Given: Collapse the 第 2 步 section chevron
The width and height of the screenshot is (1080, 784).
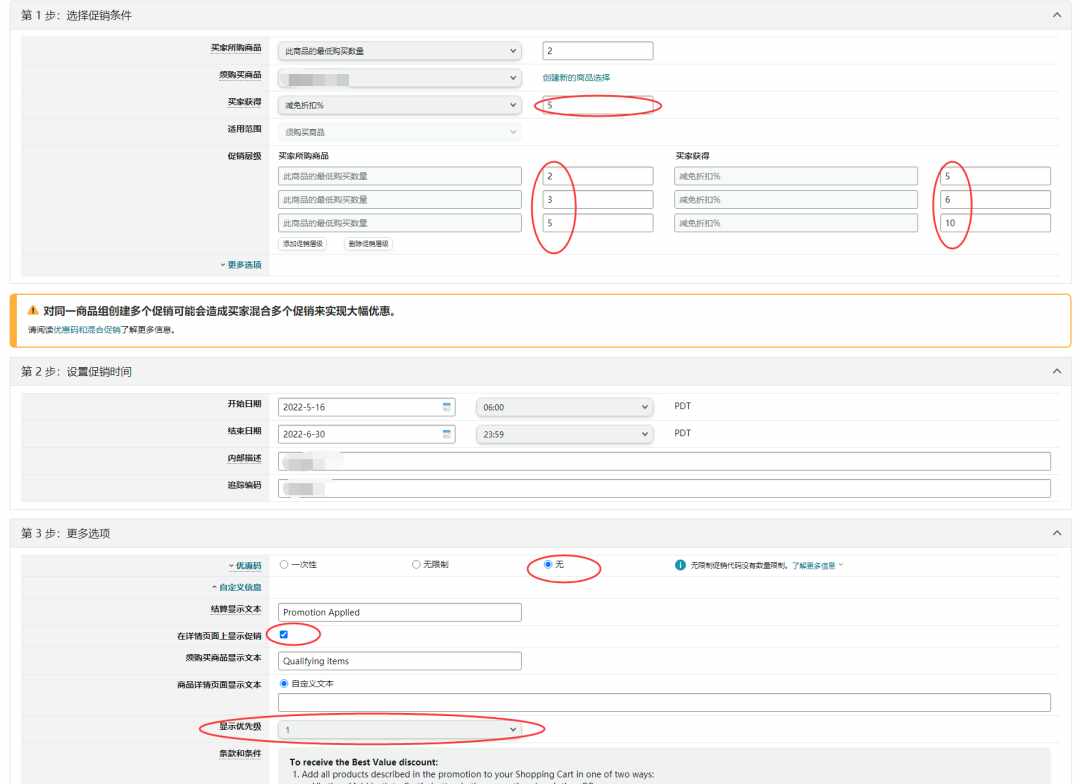Looking at the screenshot, I should coord(1057,371).
